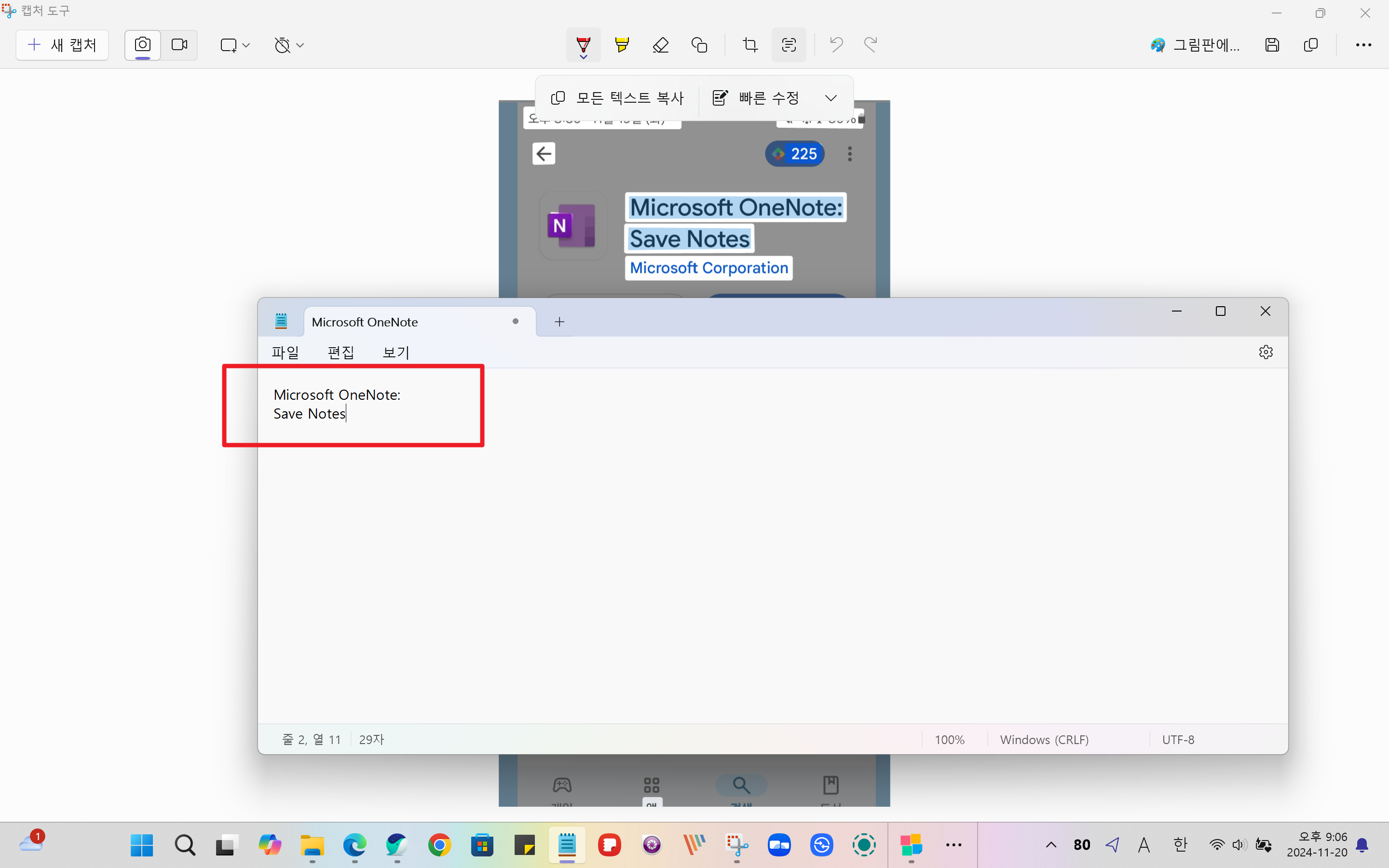1389x868 pixels.
Task: Click the three-dot menu in captured image
Action: point(850,154)
